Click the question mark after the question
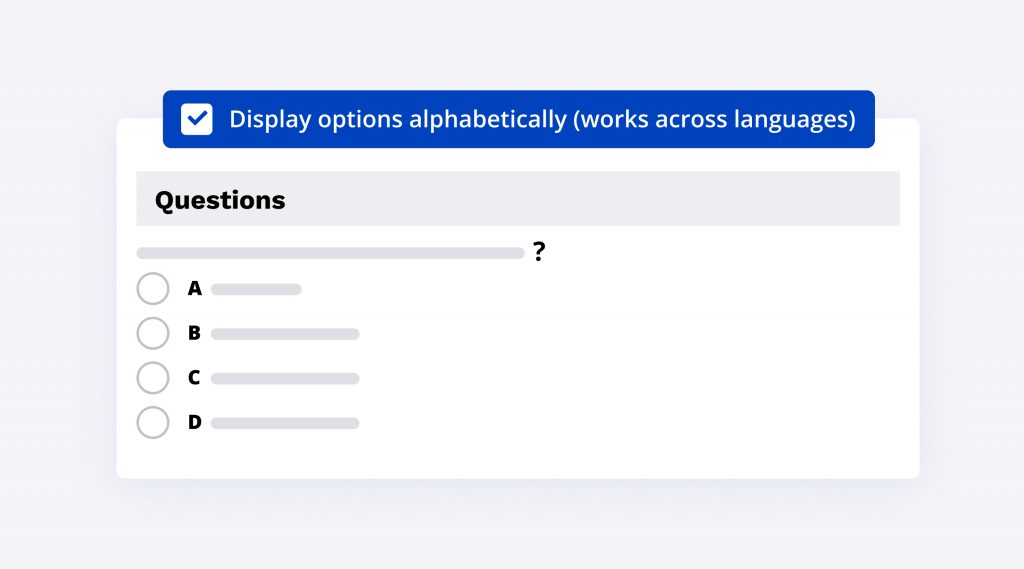Viewport: 1024px width, 569px height. pyautogui.click(x=539, y=252)
